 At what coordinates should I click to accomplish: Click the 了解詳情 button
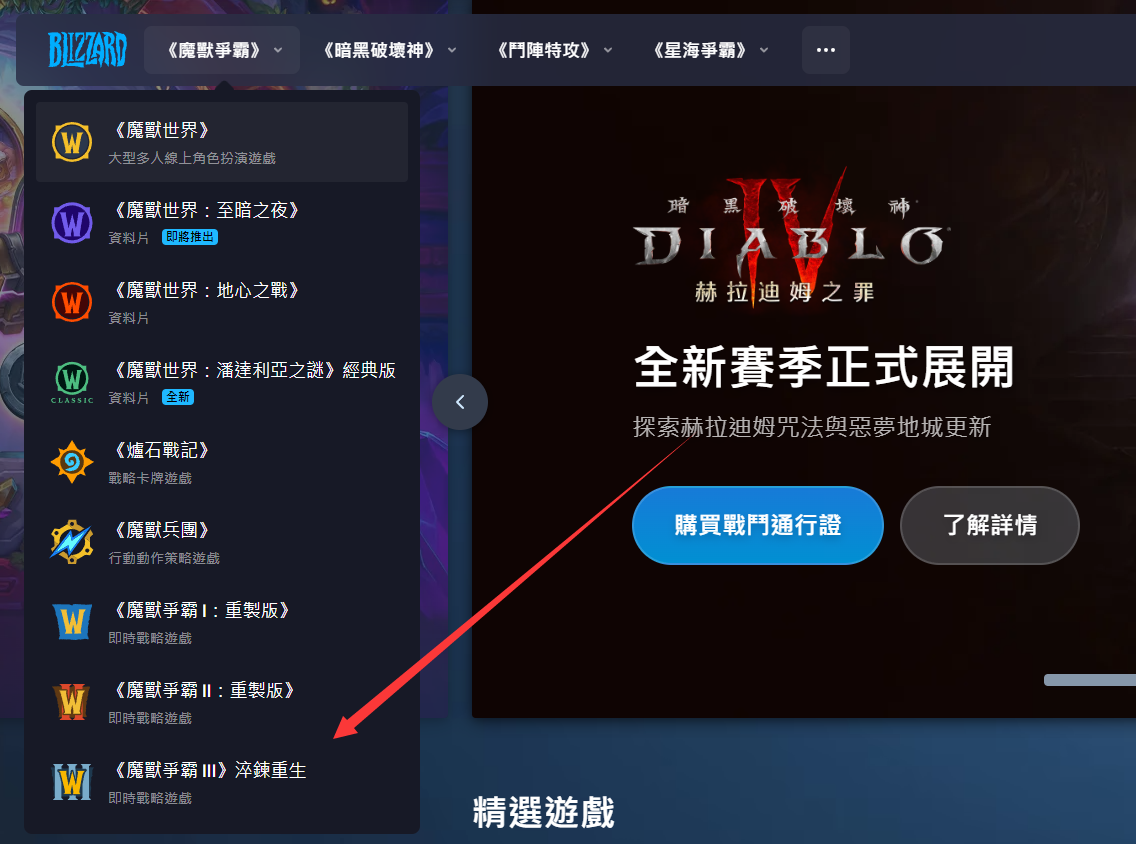point(990,525)
